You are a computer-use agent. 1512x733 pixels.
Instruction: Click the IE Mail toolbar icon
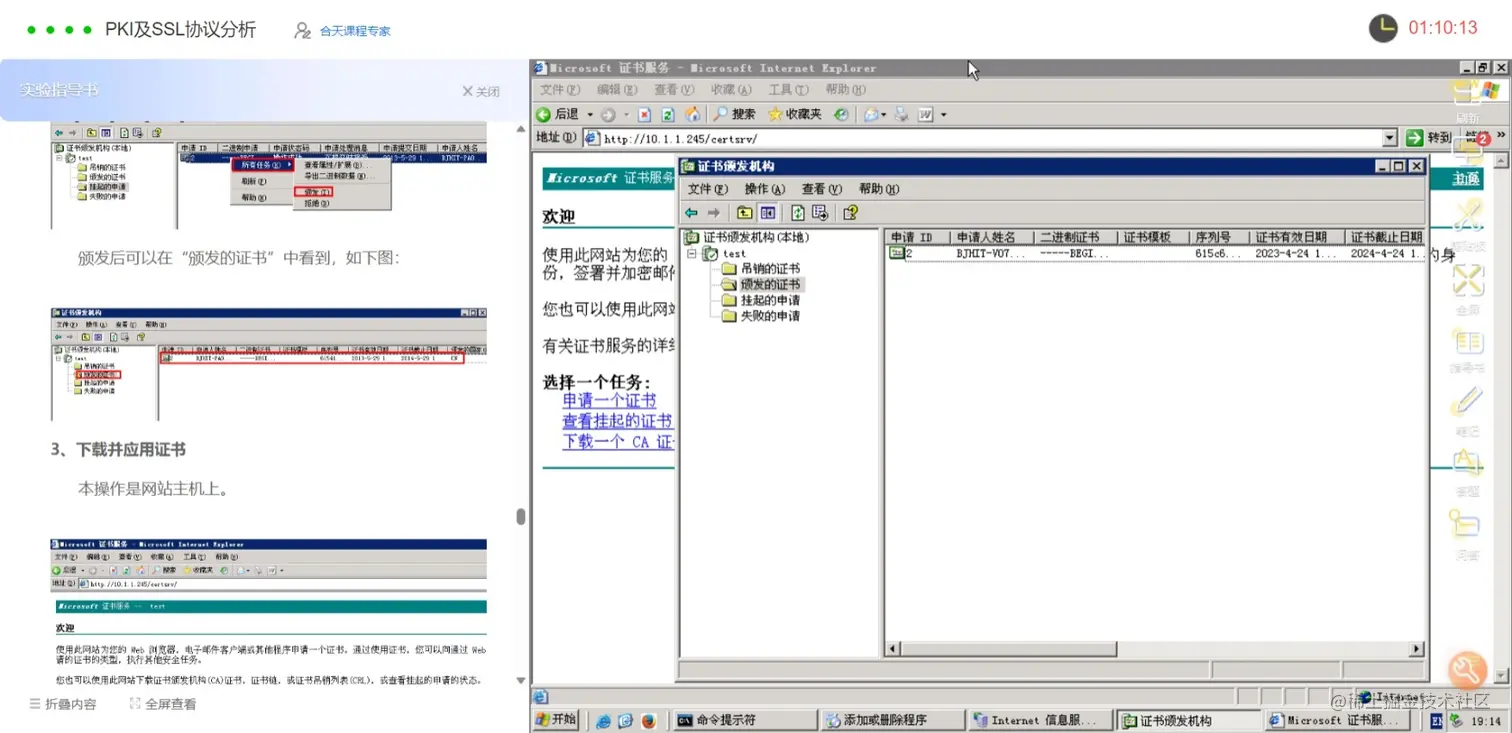click(871, 114)
